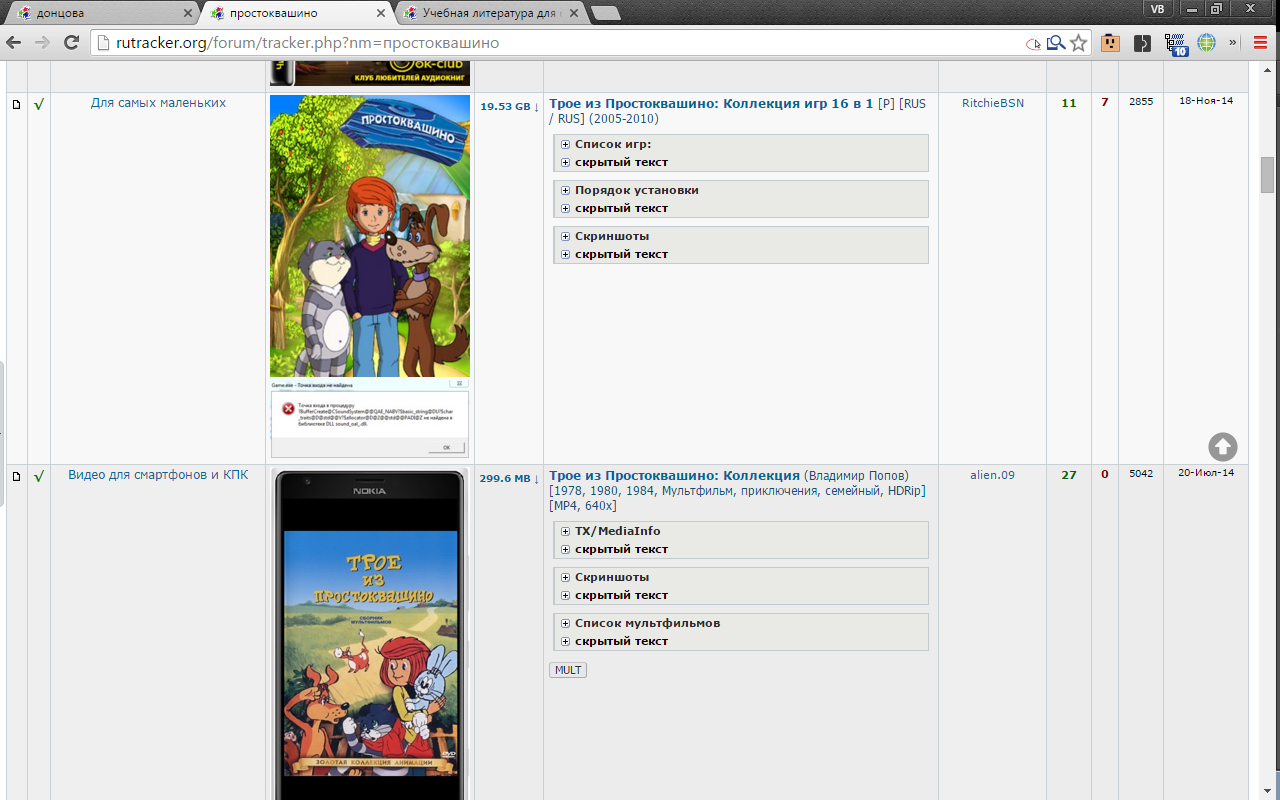This screenshot has width=1280, height=800.
Task: Click the leechers count 7
Action: 1105,103
